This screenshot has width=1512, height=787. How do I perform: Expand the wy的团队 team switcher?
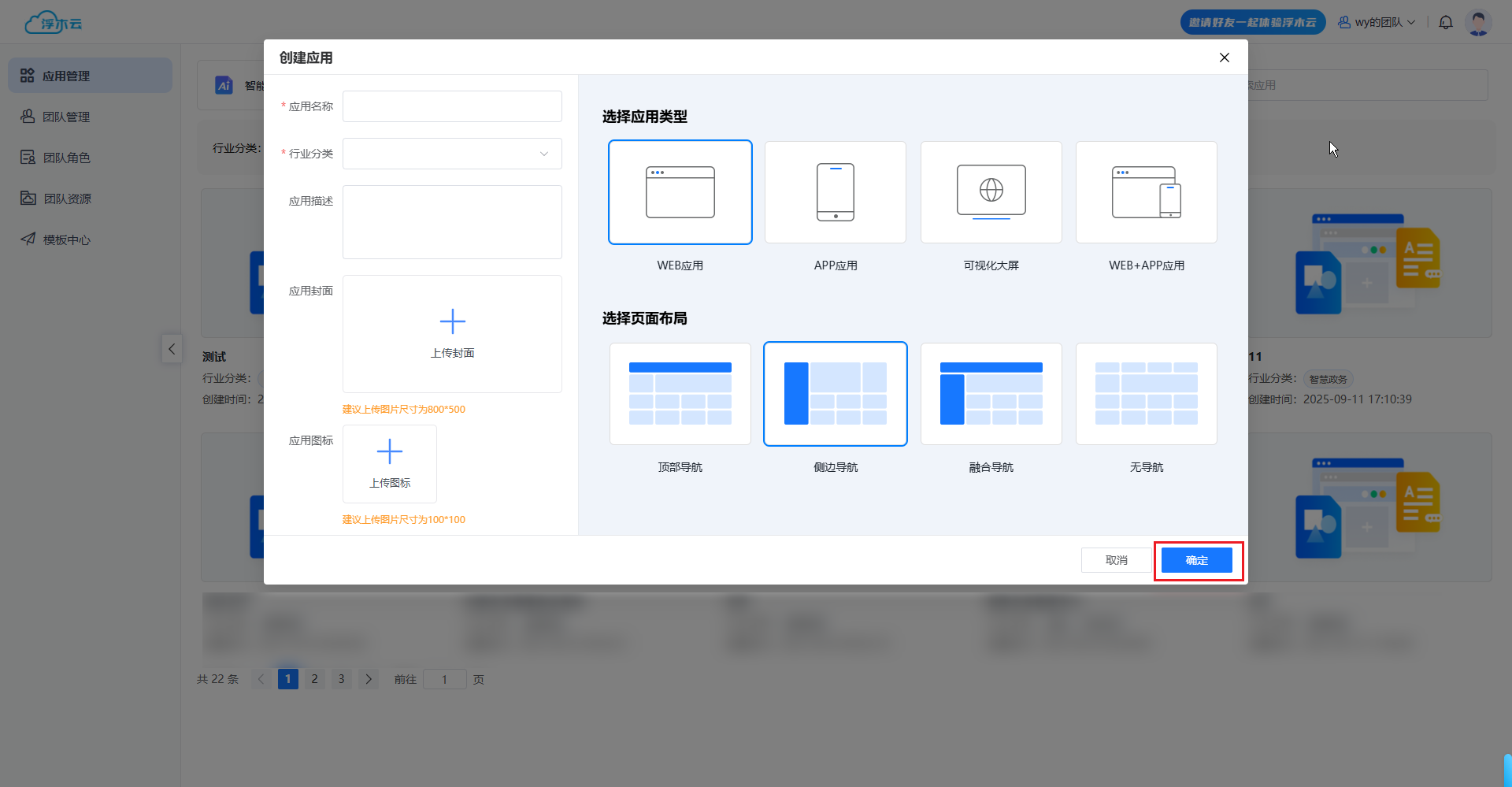[1377, 23]
